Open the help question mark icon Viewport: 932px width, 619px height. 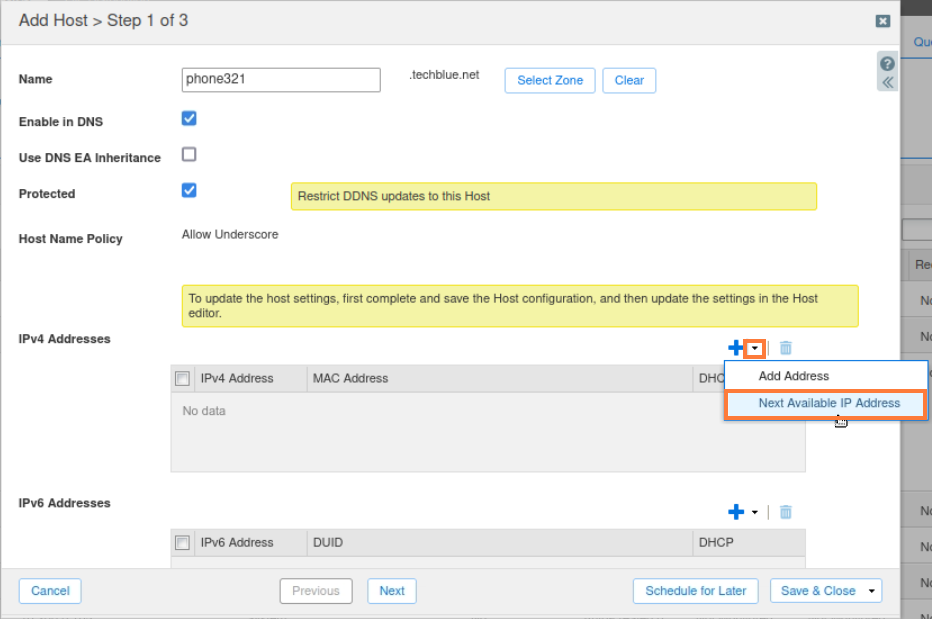887,64
